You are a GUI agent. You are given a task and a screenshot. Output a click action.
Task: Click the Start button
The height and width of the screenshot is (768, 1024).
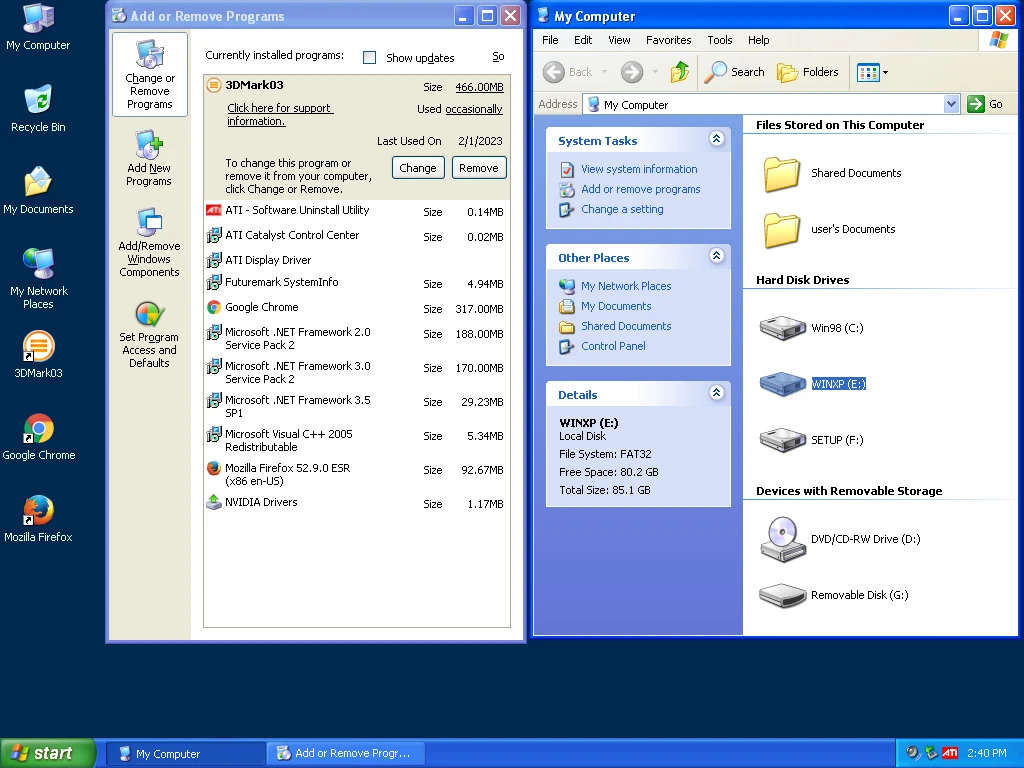pos(47,753)
